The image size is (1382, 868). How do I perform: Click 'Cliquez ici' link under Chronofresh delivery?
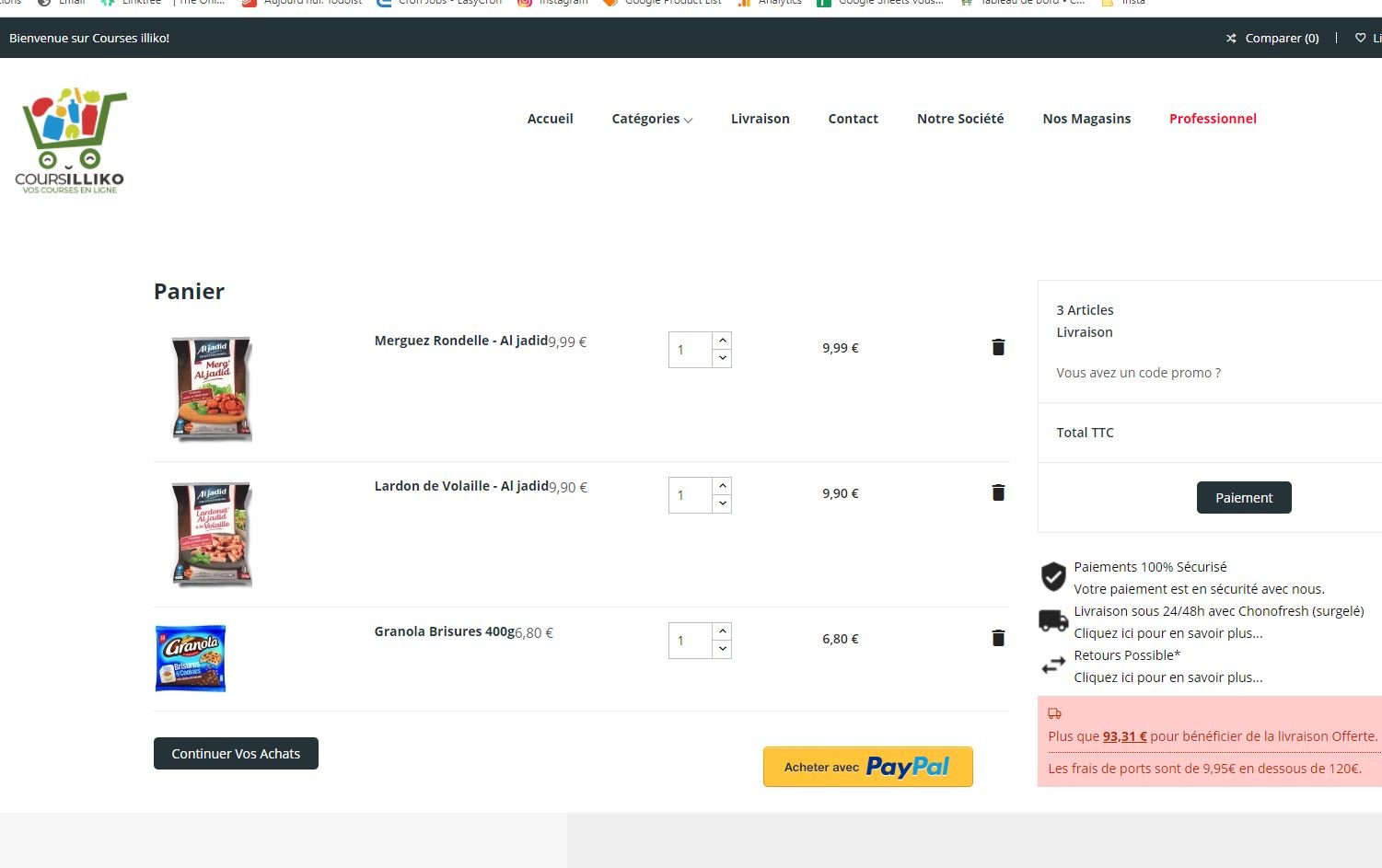click(1168, 633)
